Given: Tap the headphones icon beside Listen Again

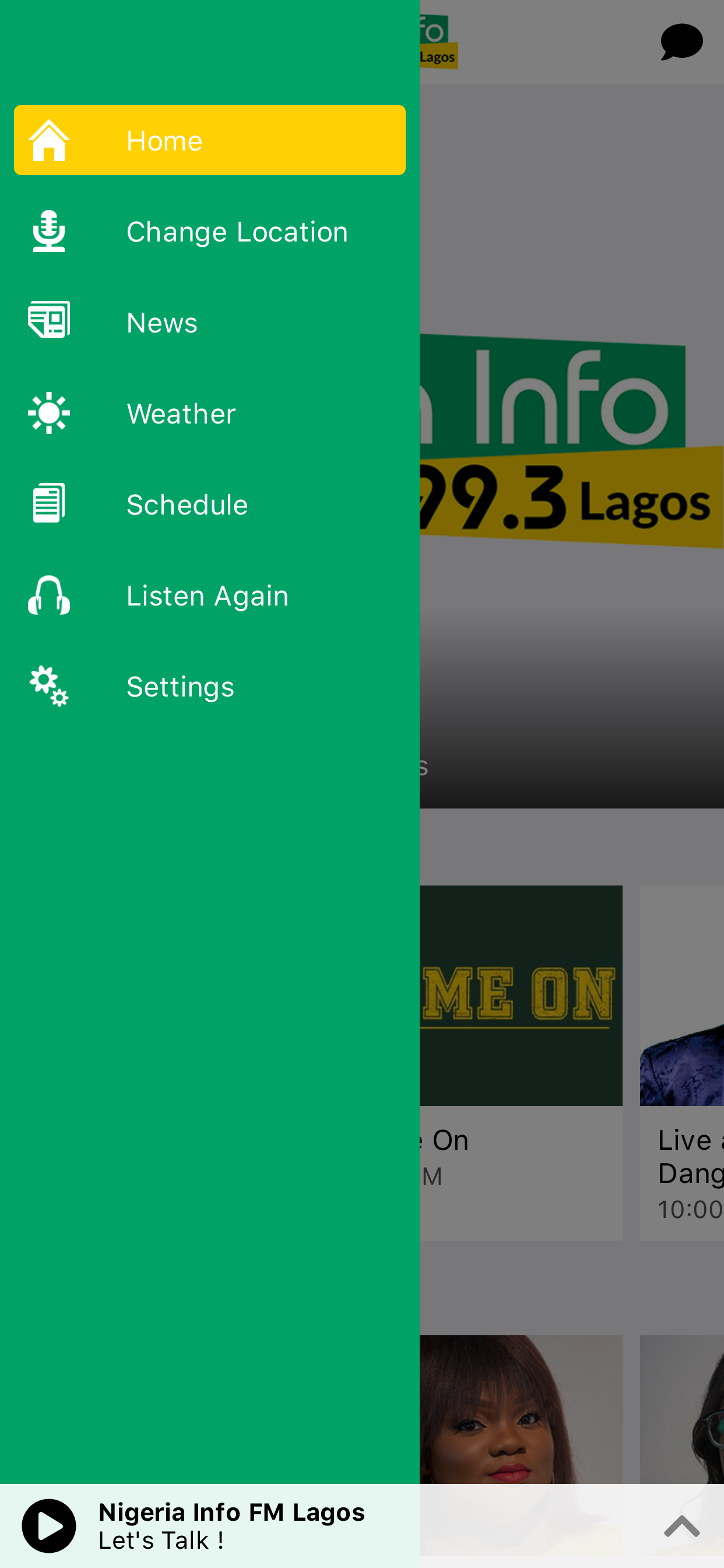Looking at the screenshot, I should [x=48, y=596].
